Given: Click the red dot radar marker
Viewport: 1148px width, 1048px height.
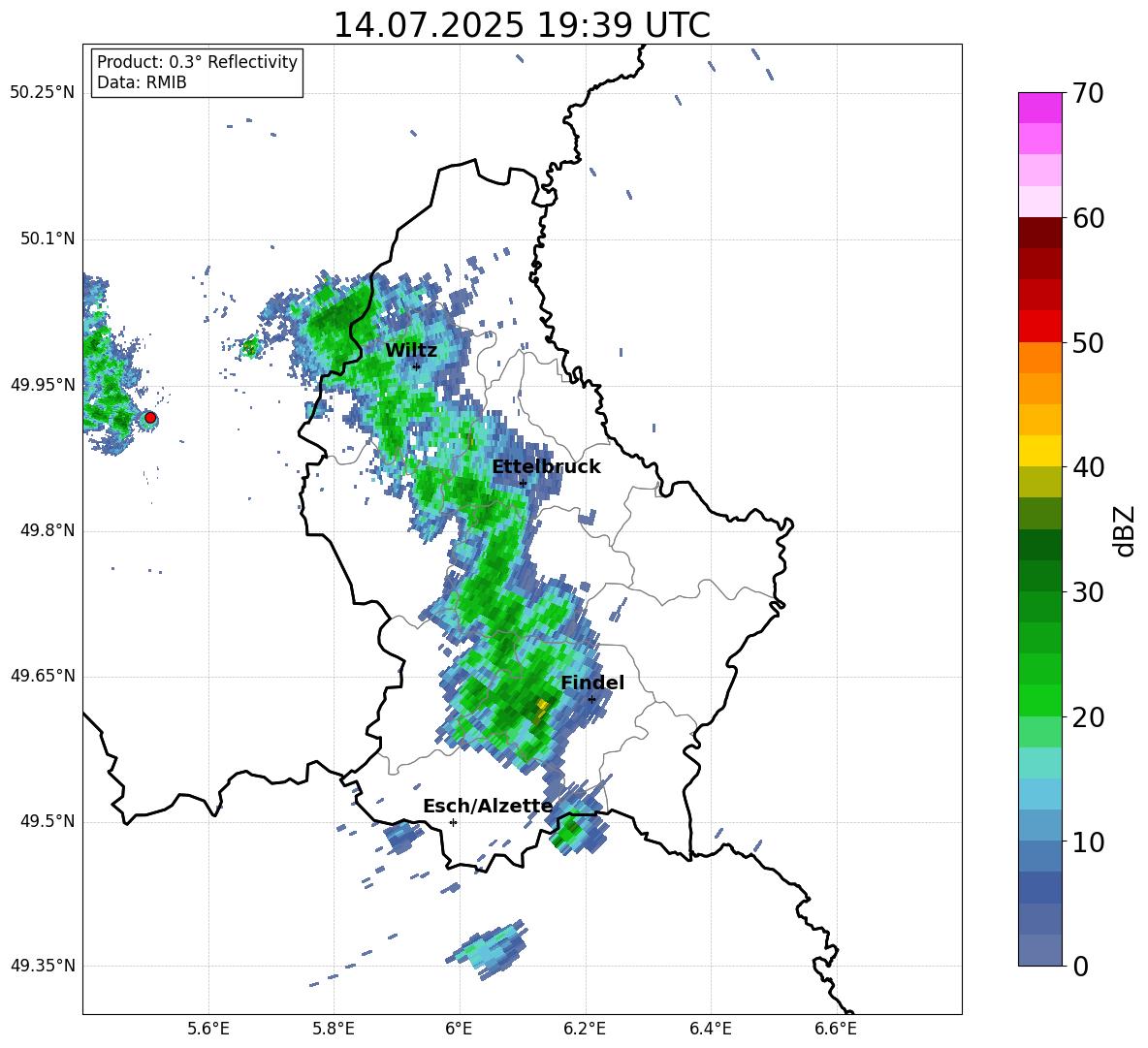Looking at the screenshot, I should [150, 417].
